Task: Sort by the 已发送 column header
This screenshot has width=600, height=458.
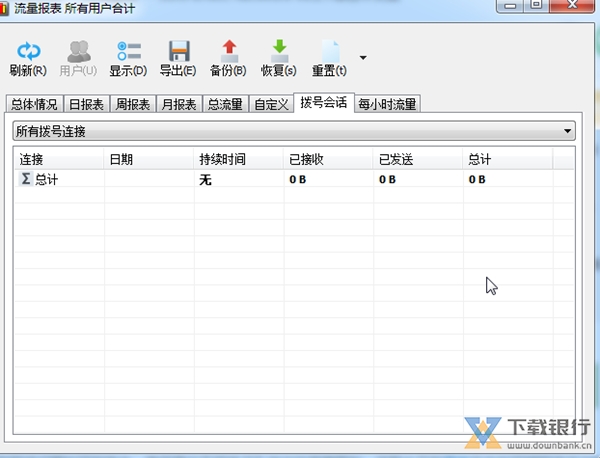Action: (x=418, y=159)
